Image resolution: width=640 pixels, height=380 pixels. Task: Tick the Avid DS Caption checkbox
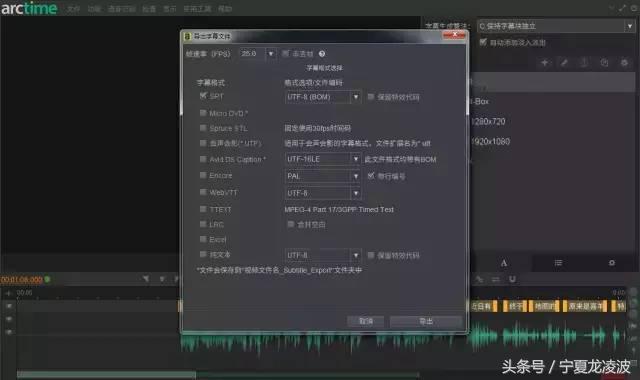(203, 159)
